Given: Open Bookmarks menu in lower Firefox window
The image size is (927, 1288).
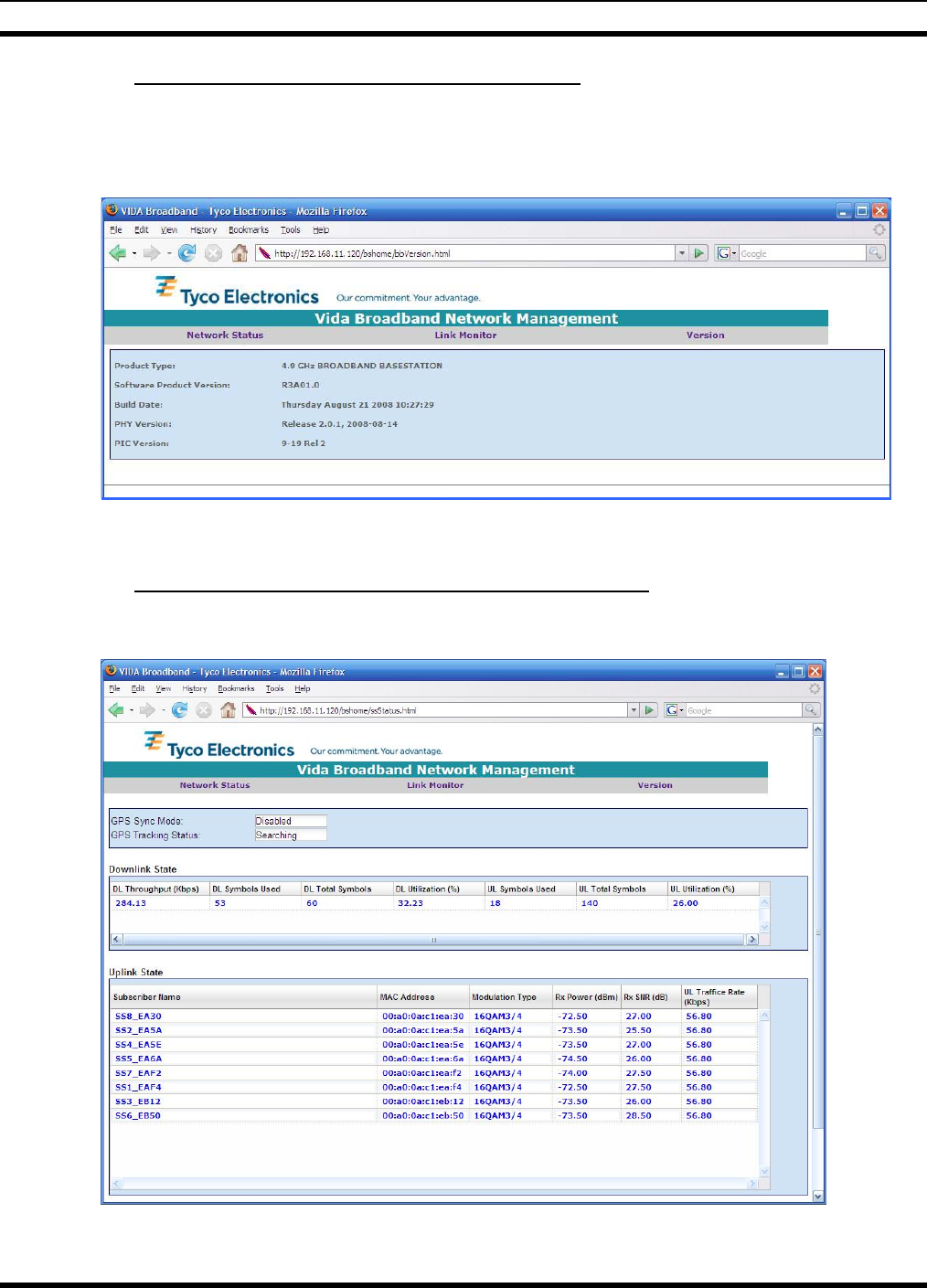Looking at the screenshot, I should pos(236,689).
